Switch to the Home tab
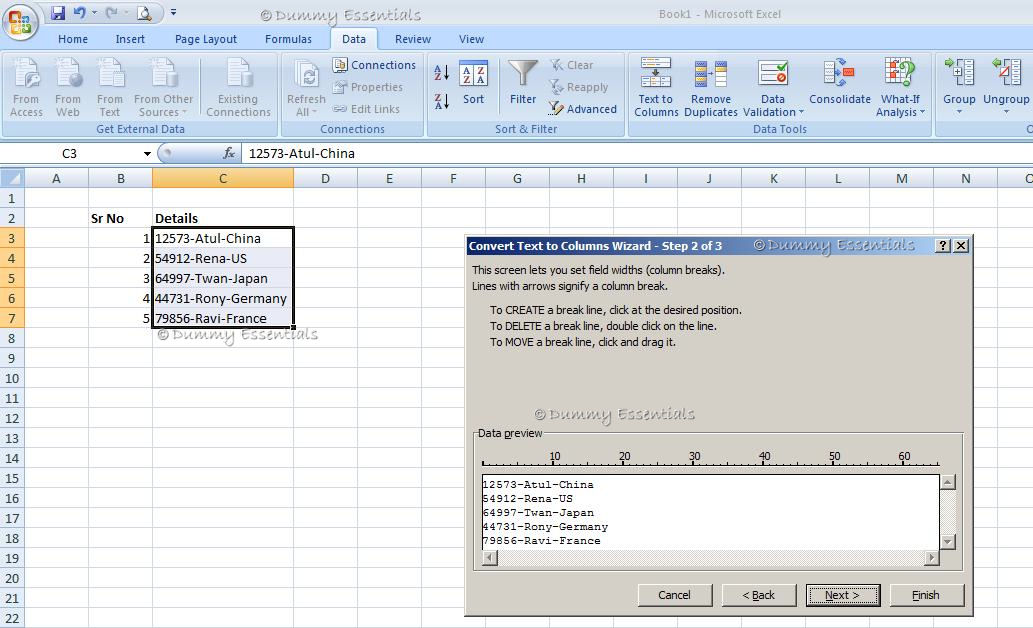 tap(72, 39)
